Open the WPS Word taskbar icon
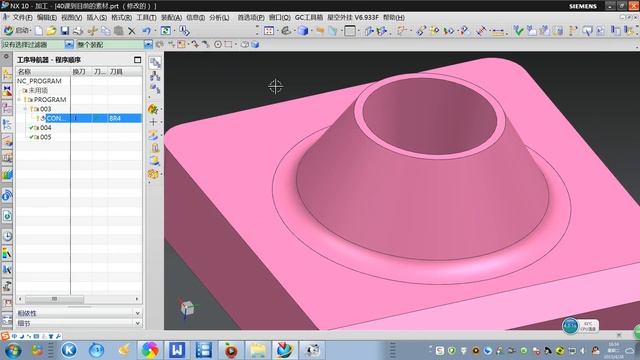 pyautogui.click(x=177, y=350)
